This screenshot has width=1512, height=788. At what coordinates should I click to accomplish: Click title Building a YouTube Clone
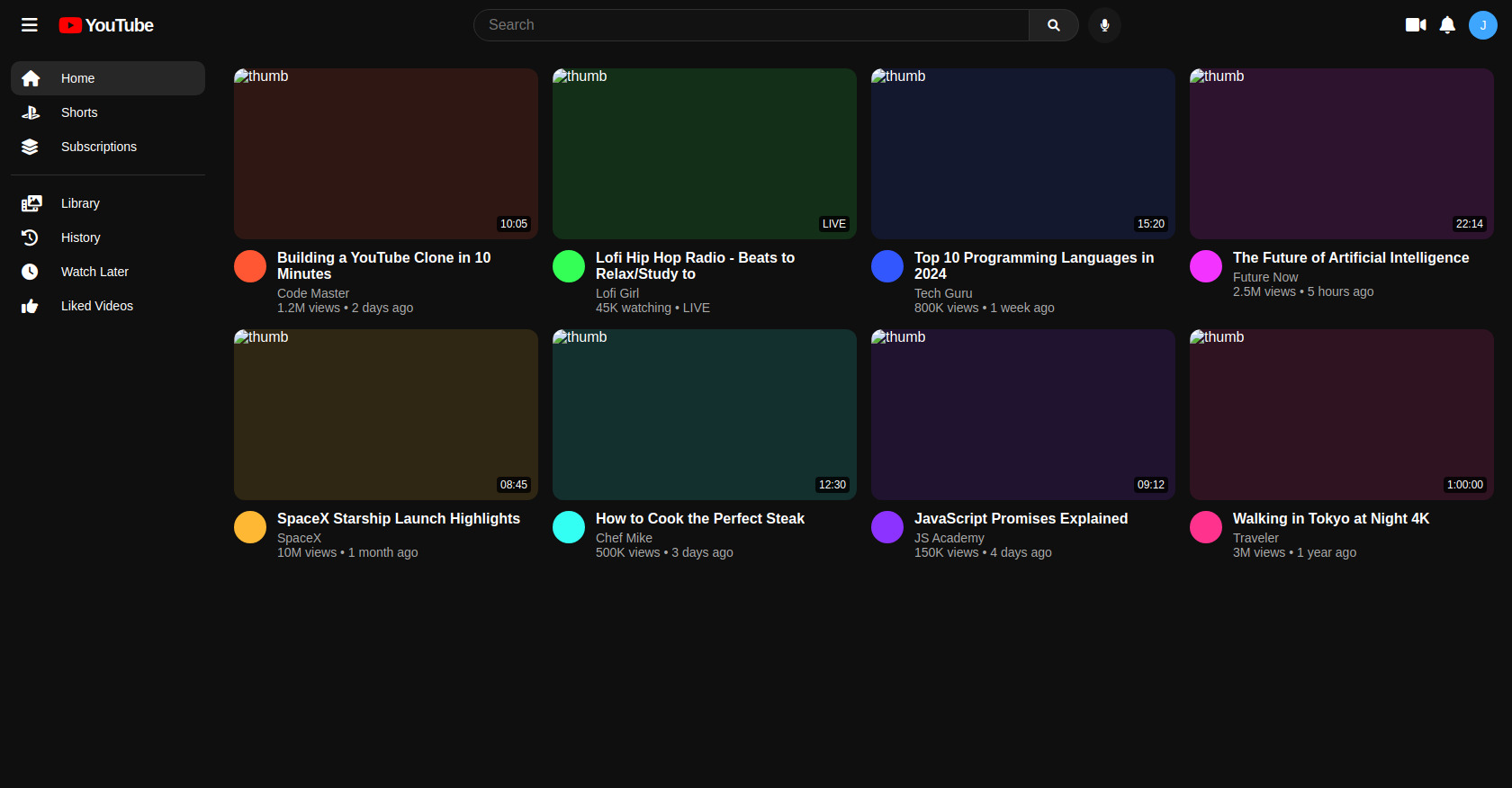click(384, 265)
